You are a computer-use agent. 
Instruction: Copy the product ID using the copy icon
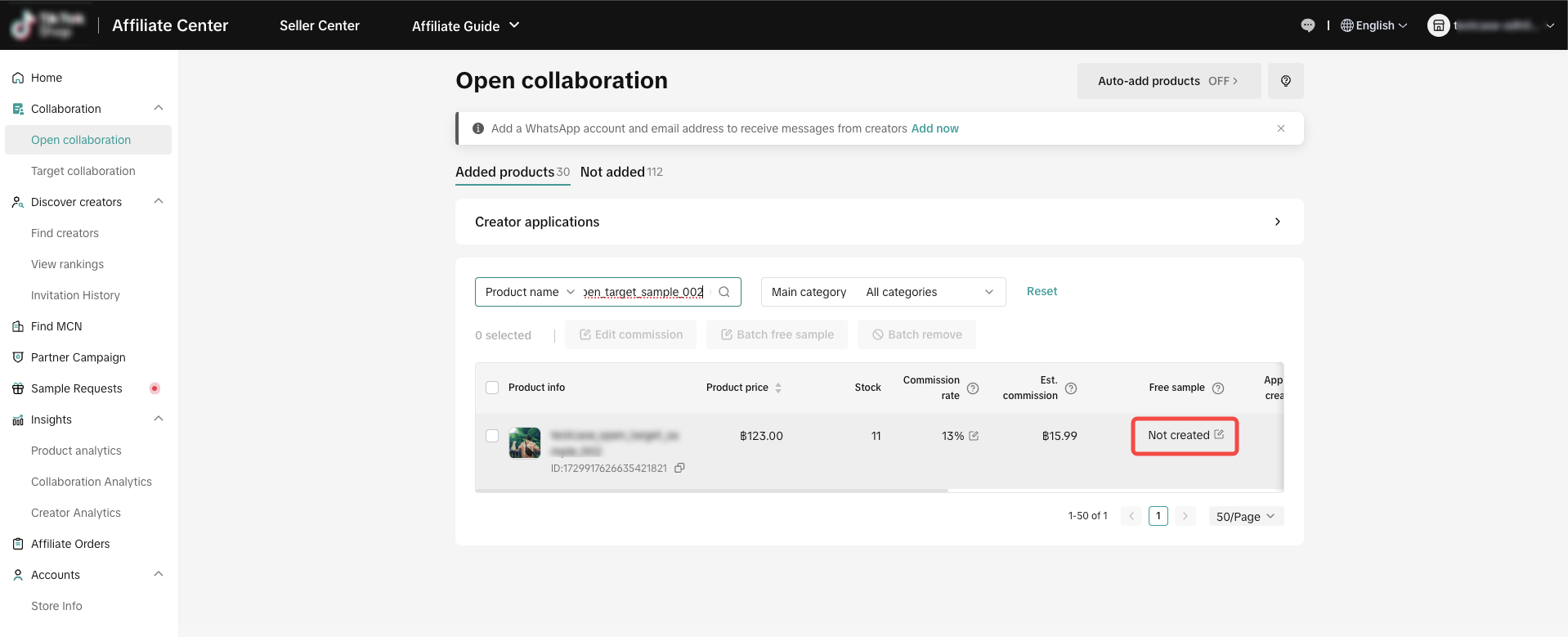coord(679,469)
